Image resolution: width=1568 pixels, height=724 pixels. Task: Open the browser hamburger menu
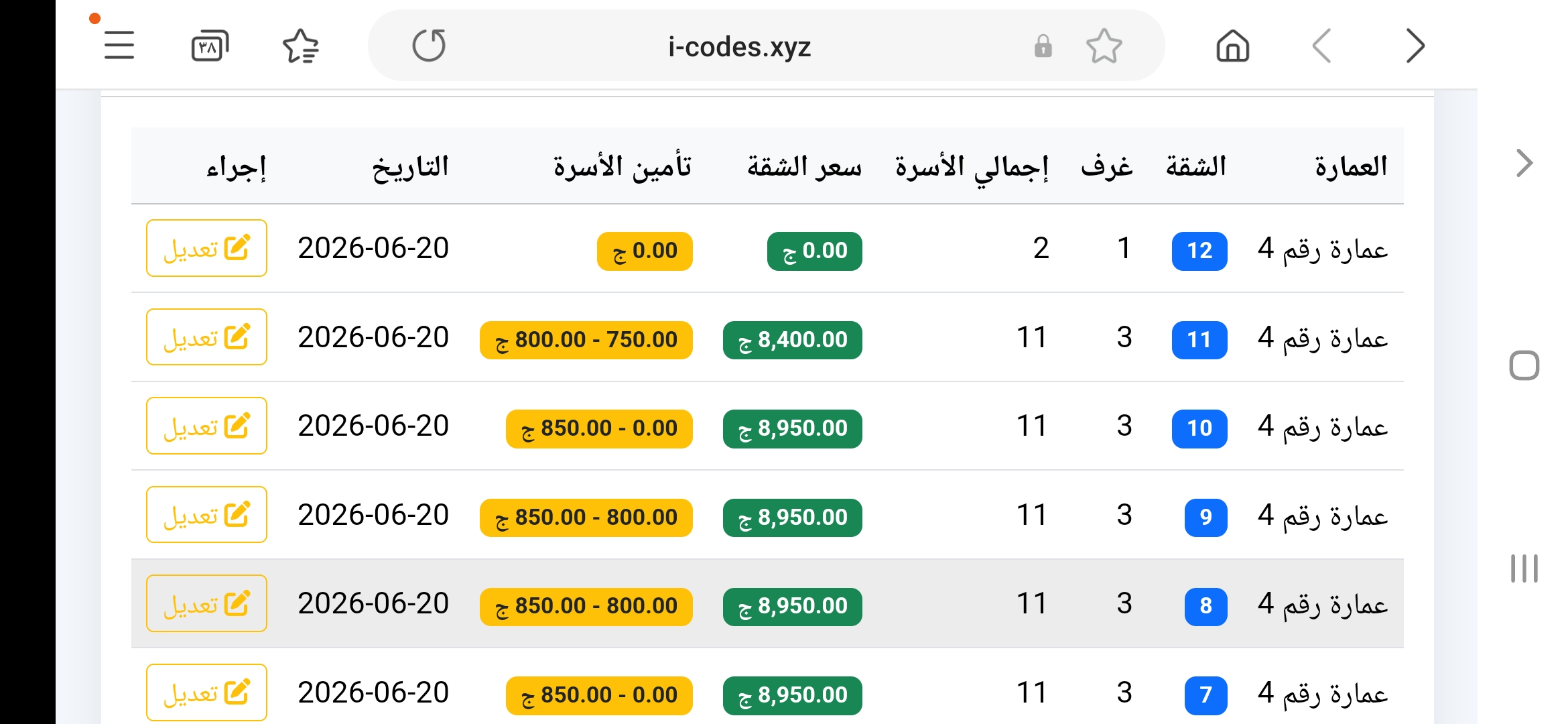click(119, 46)
